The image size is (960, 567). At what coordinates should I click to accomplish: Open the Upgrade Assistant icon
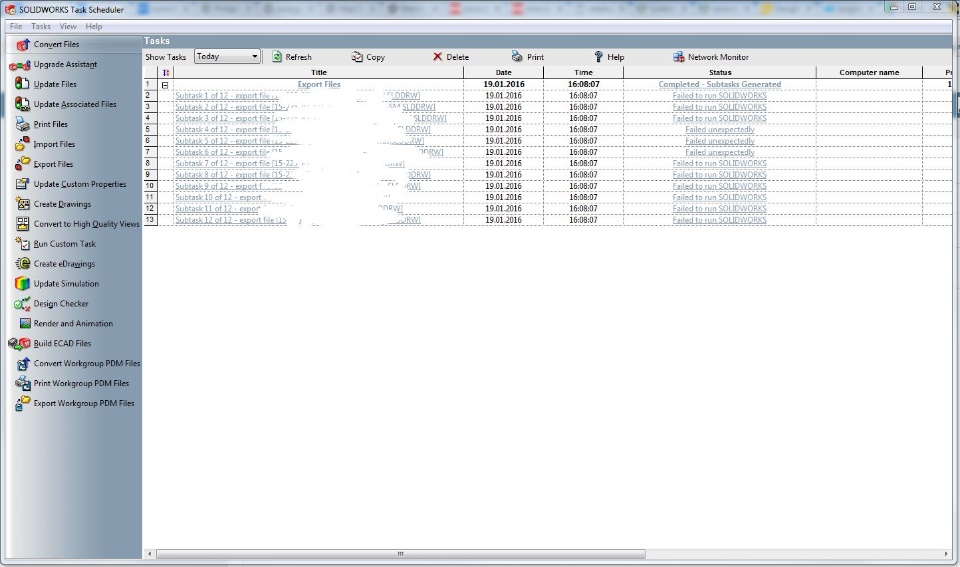click(20, 65)
